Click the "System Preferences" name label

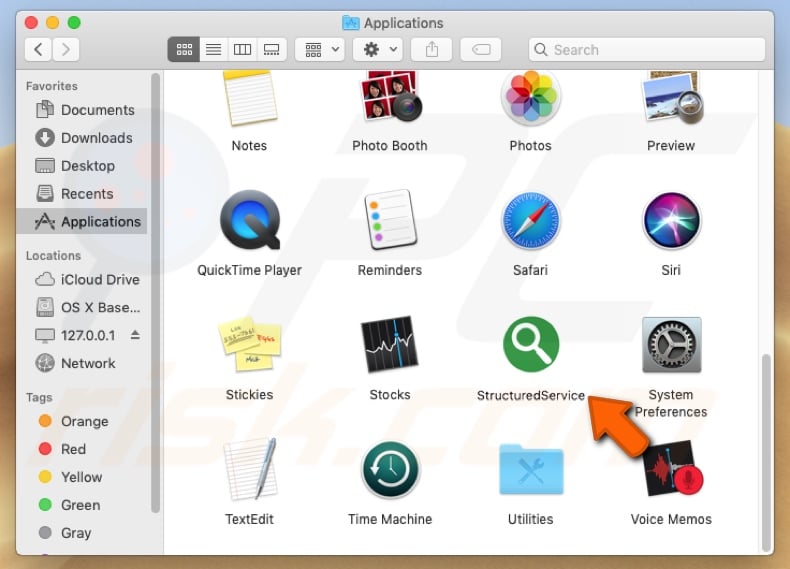pos(671,403)
